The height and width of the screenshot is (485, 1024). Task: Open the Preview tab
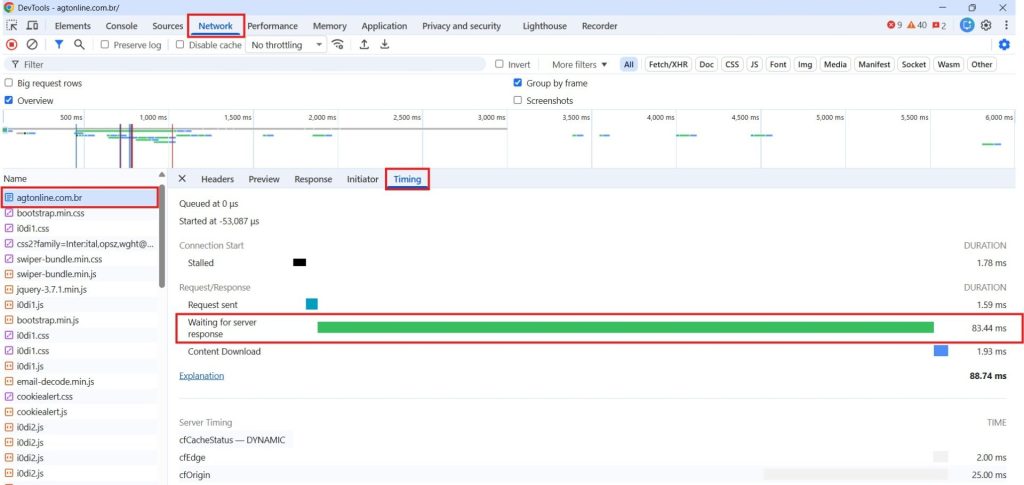(264, 179)
